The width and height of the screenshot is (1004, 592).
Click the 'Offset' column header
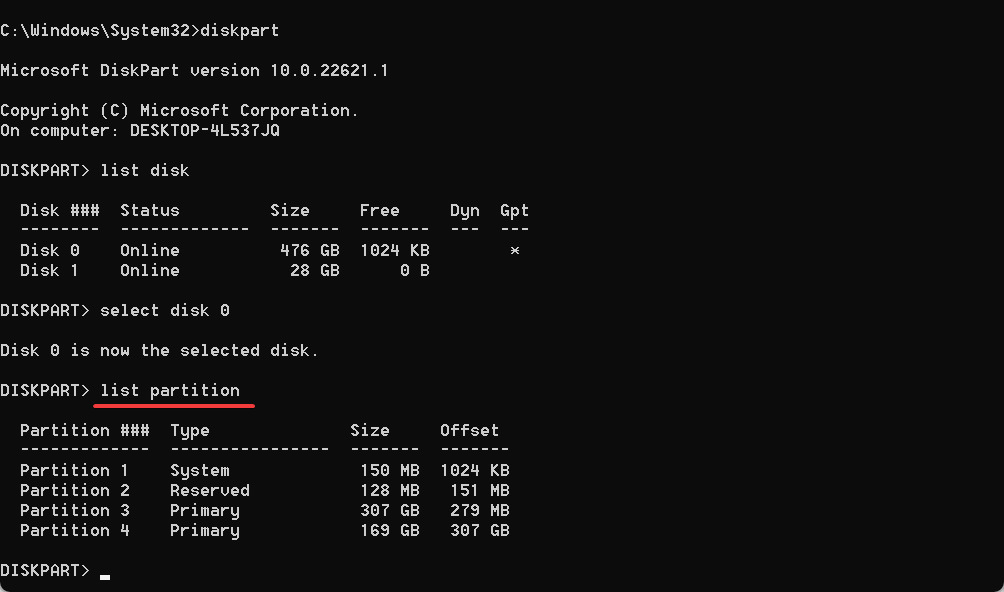[x=469, y=430]
